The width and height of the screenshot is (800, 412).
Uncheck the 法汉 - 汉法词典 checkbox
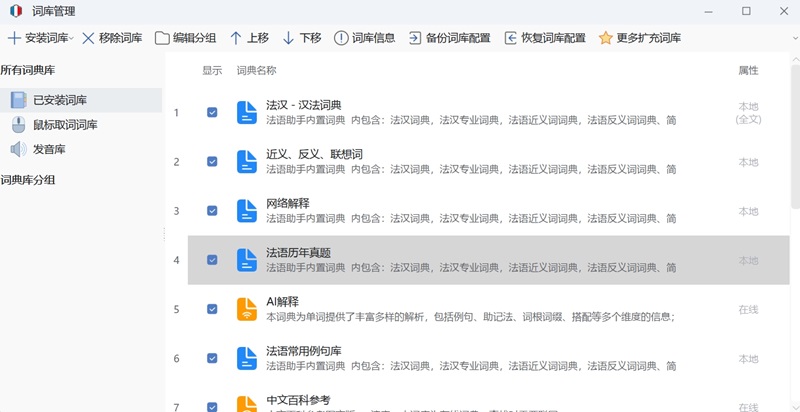(x=212, y=112)
